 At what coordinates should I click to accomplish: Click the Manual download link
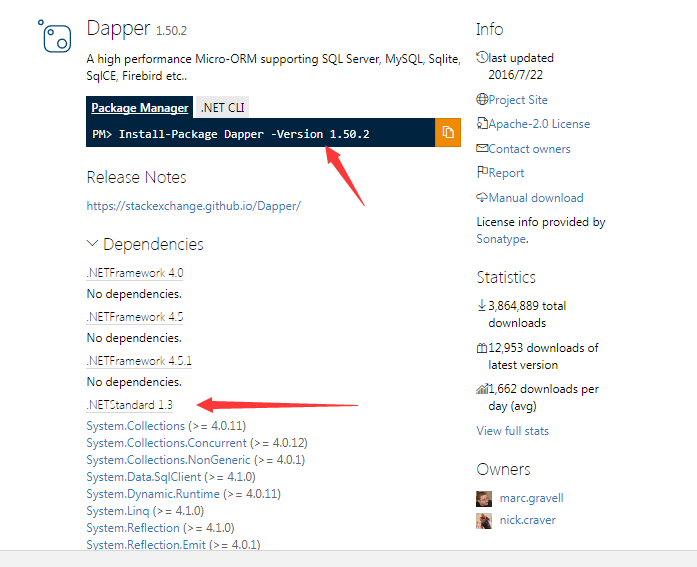[x=536, y=198]
